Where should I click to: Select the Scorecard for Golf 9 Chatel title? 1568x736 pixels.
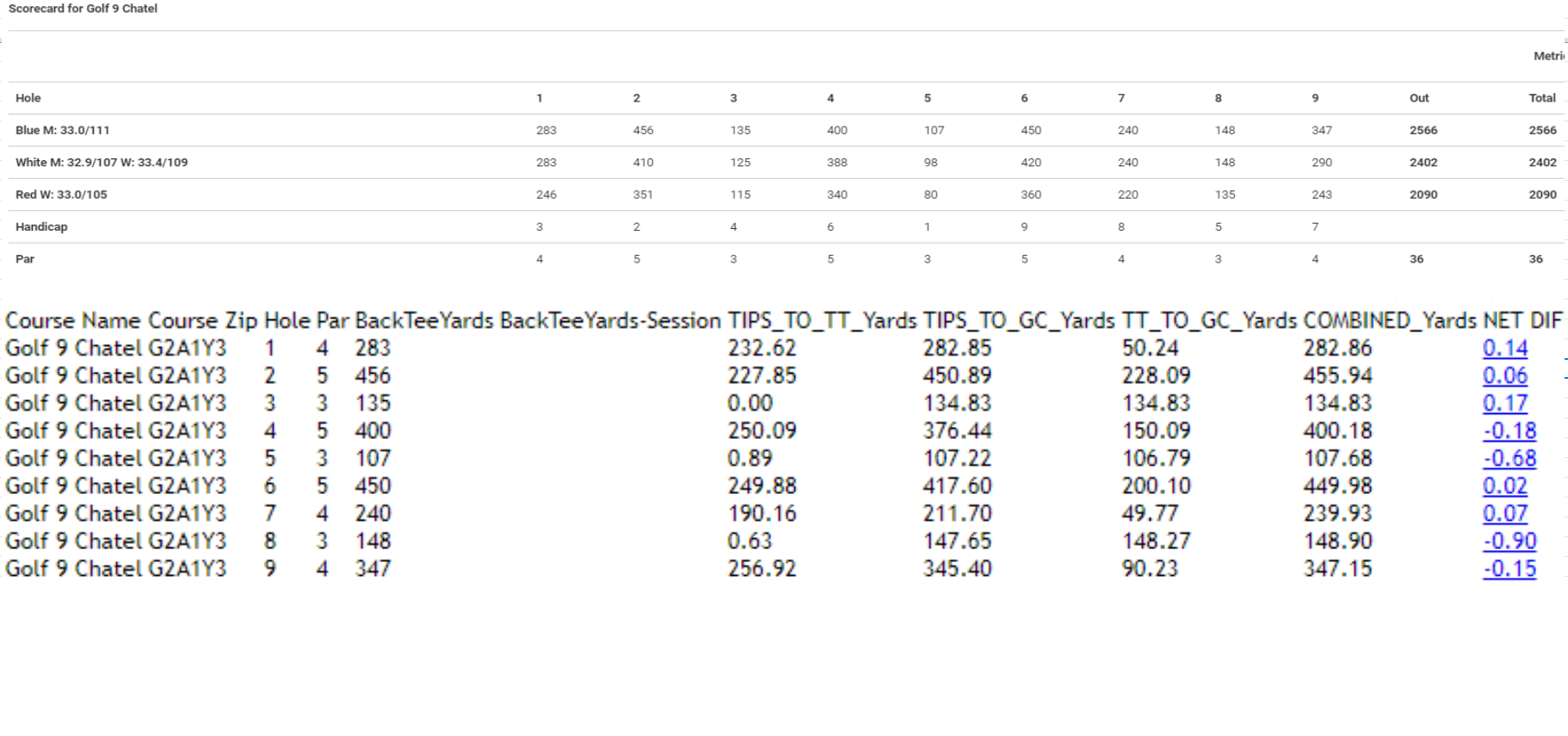[83, 9]
